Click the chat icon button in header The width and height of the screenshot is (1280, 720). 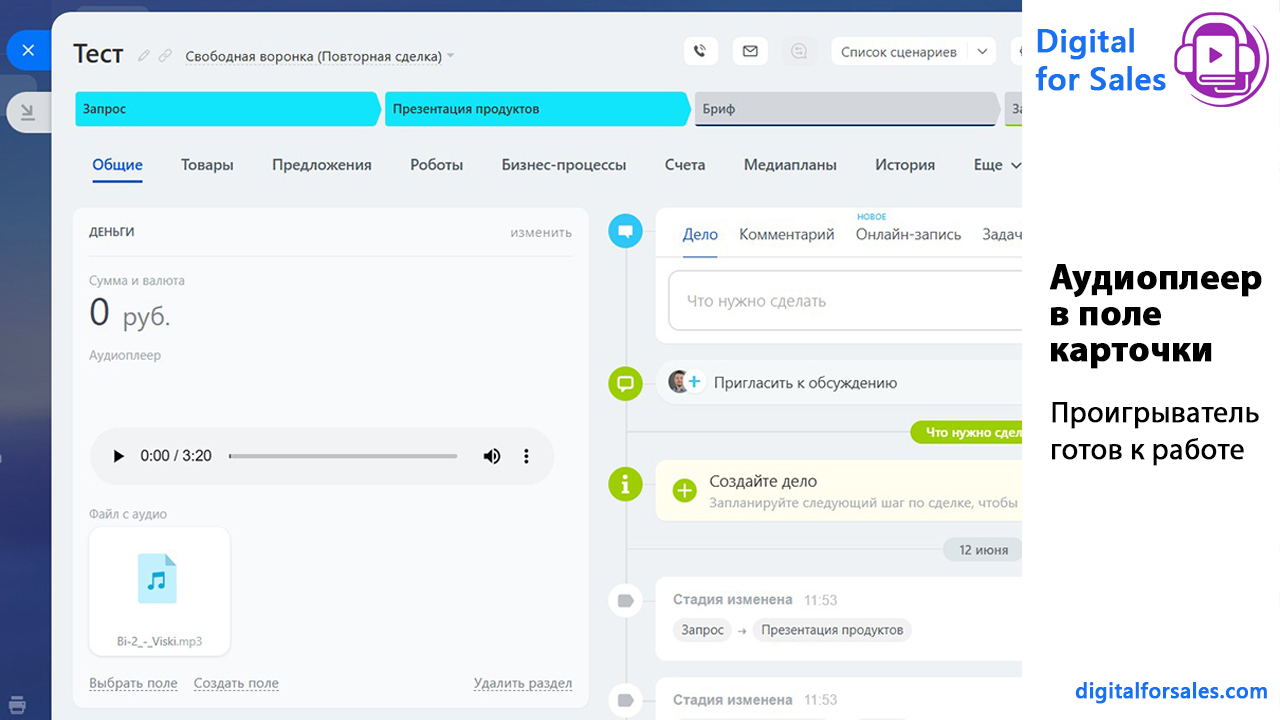(799, 51)
